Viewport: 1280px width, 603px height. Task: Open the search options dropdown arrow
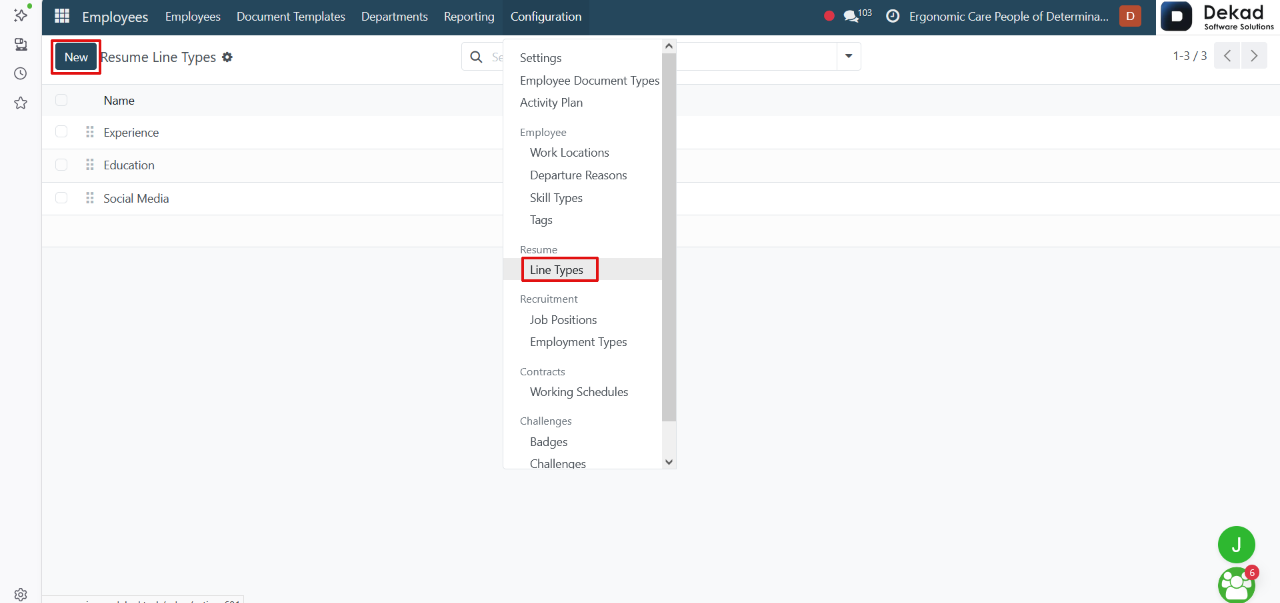(849, 57)
